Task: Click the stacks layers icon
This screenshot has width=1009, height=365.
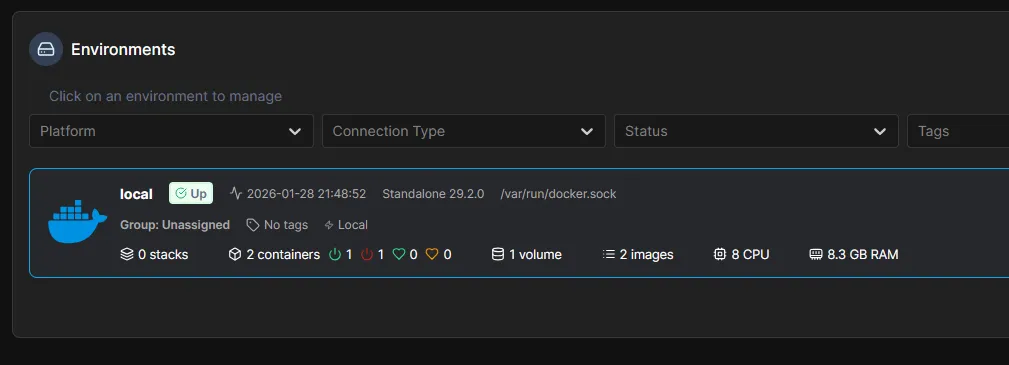Action: coord(127,254)
